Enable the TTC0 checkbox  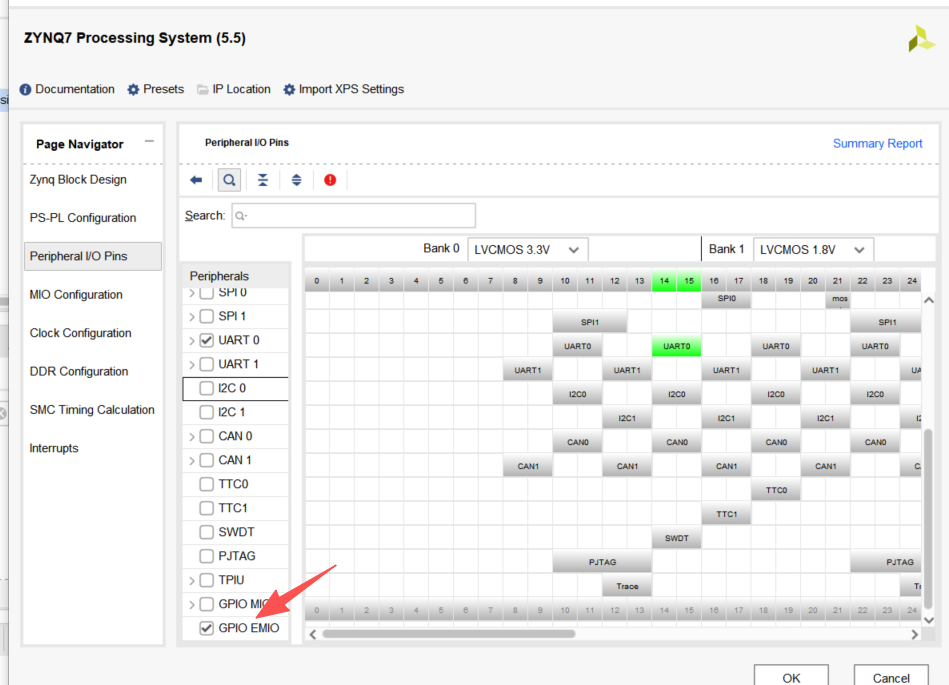coord(206,484)
